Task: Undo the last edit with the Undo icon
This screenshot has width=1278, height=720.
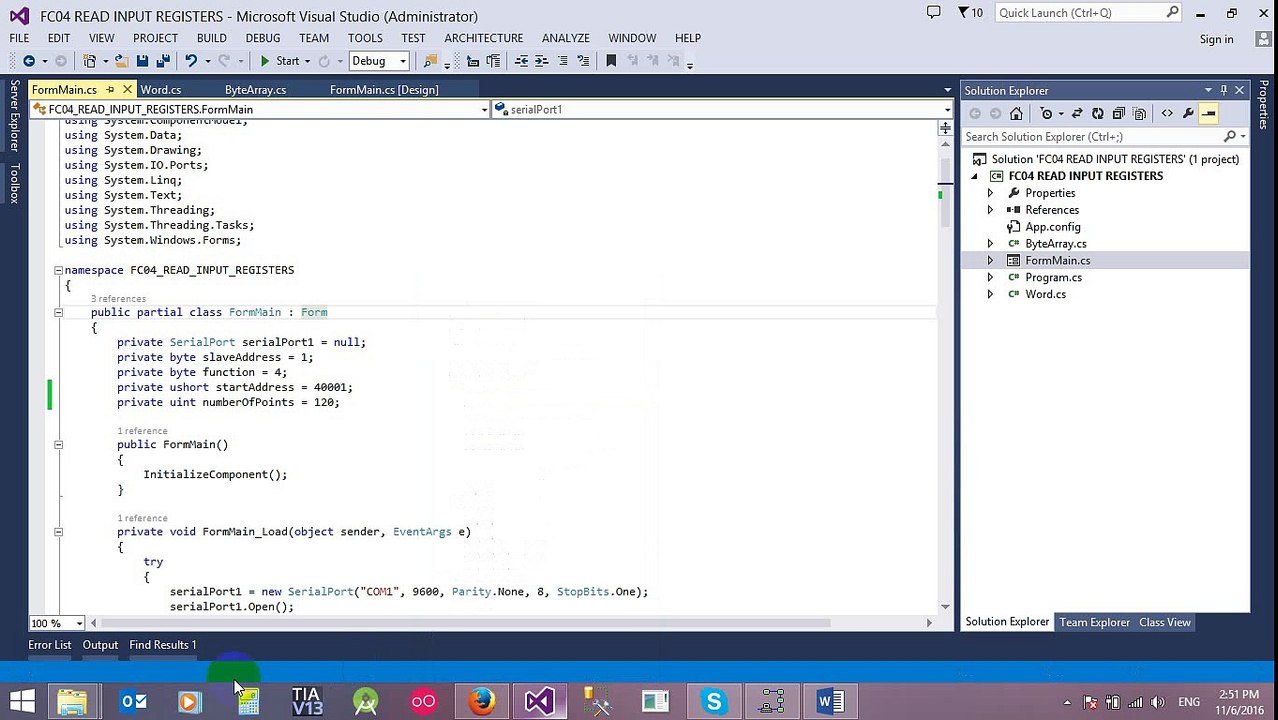Action: (x=190, y=61)
